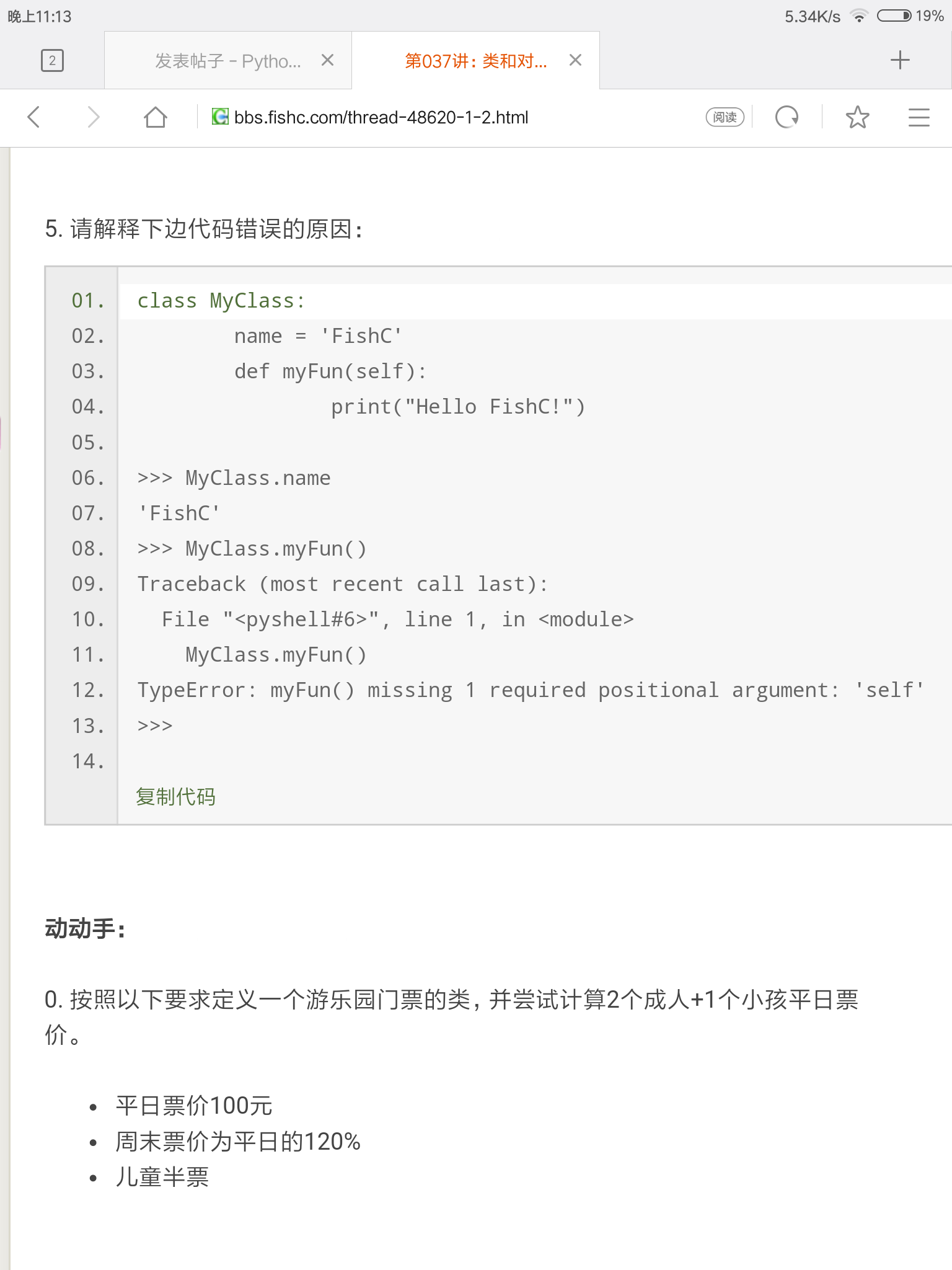
Task: Tap the forward navigation arrow
Action: coord(94,117)
